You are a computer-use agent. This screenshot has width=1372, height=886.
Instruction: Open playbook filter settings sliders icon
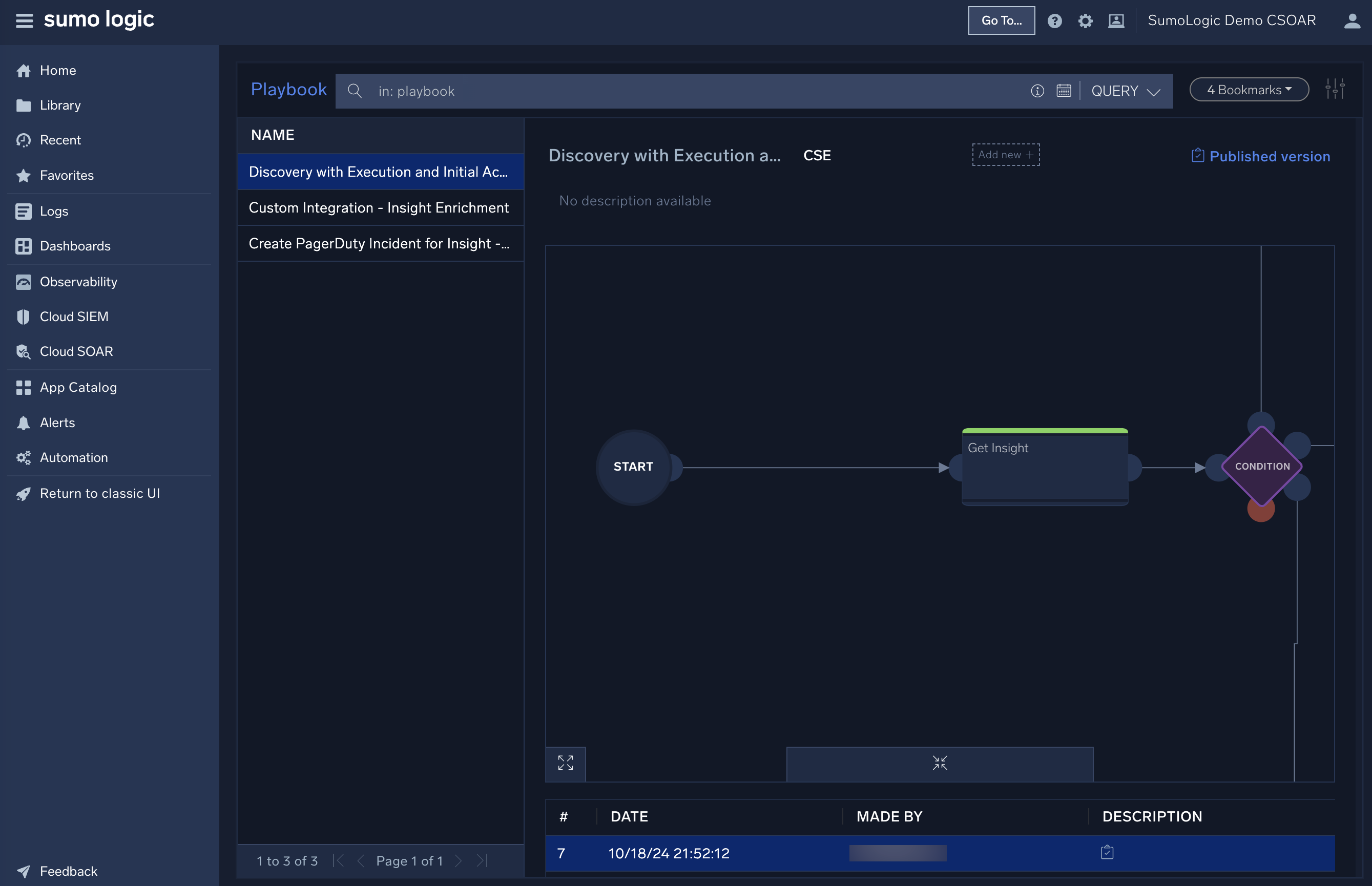(1335, 89)
